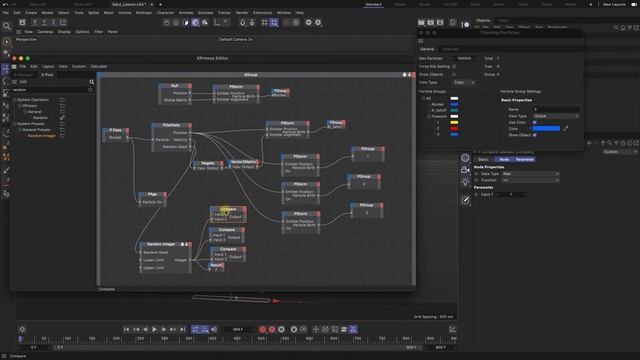Open the Function dropdown in Node Properties
640x360 pixels.
click(x=530, y=180)
